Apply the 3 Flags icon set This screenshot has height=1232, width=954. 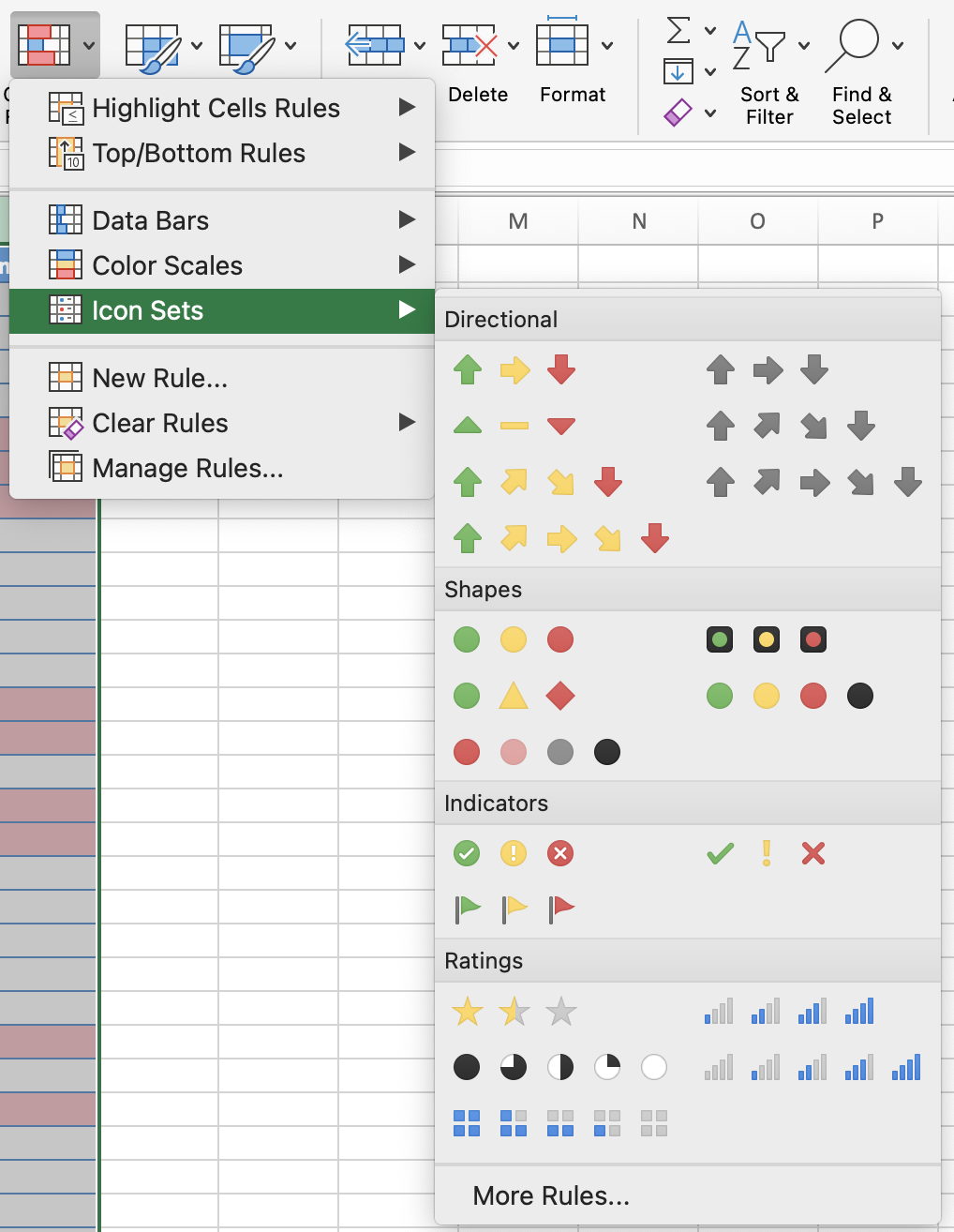pyautogui.click(x=514, y=909)
